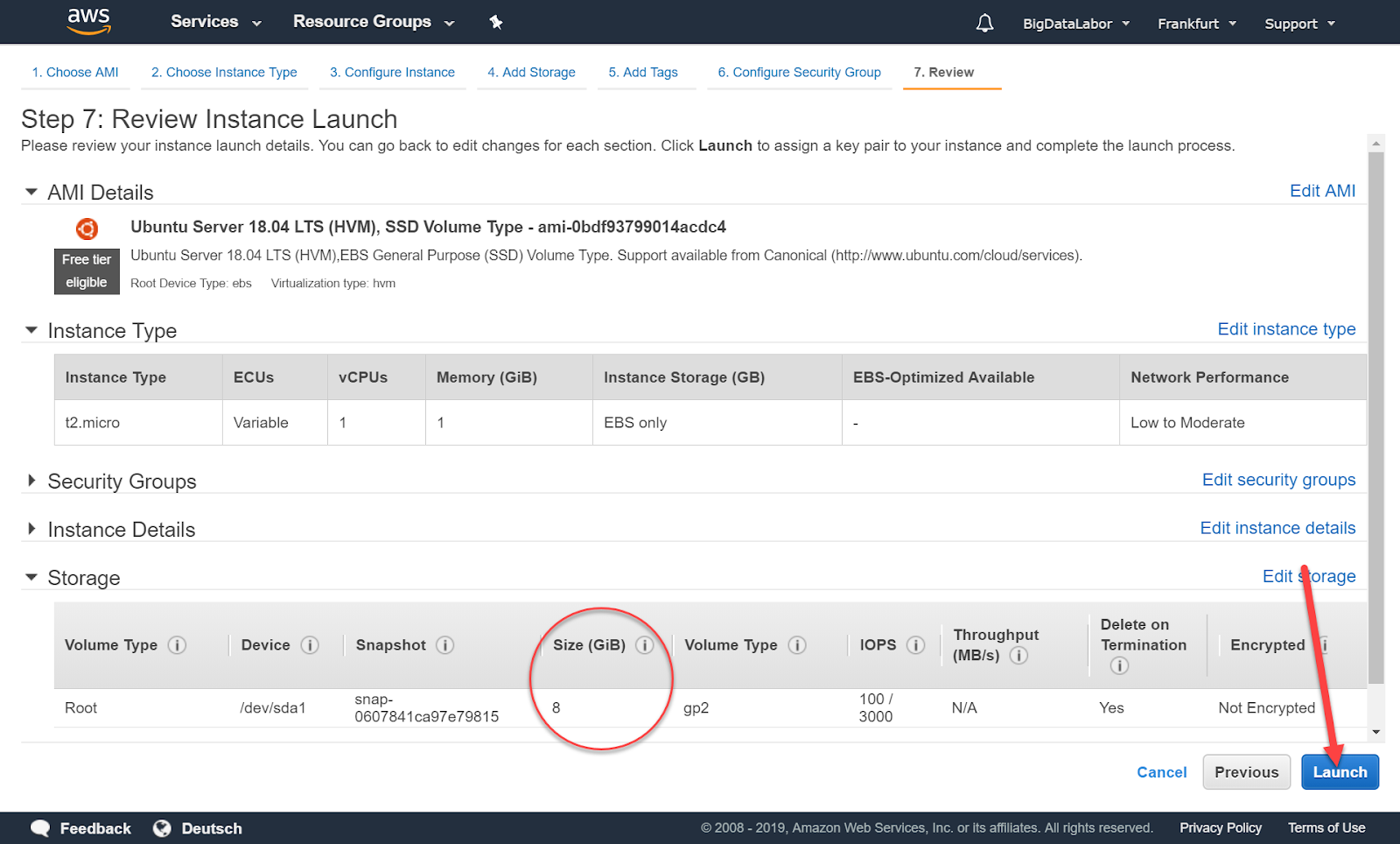Go to step 4 Add Storage

[531, 73]
